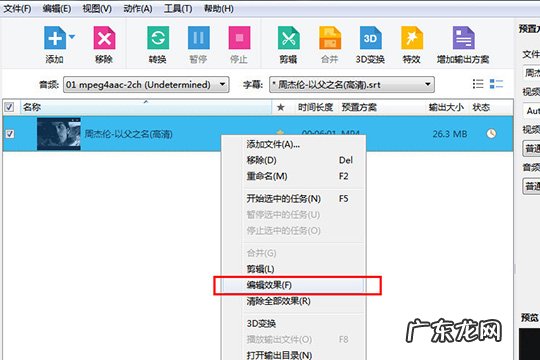
Task: Open the 帮助(H) menu
Action: [x=219, y=8]
